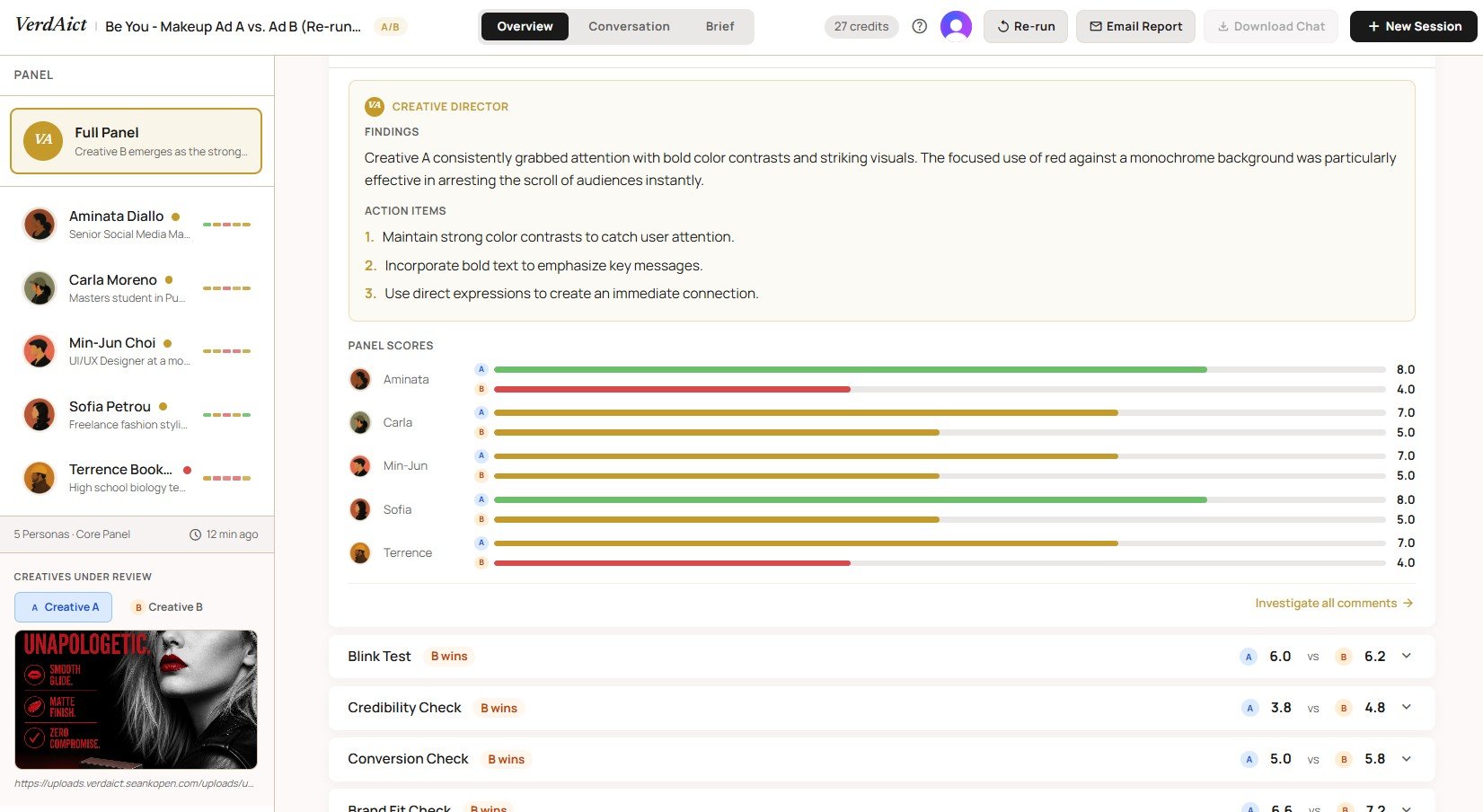The width and height of the screenshot is (1483, 812).
Task: Click Carla's 7.0 Creative A score
Action: (1406, 413)
